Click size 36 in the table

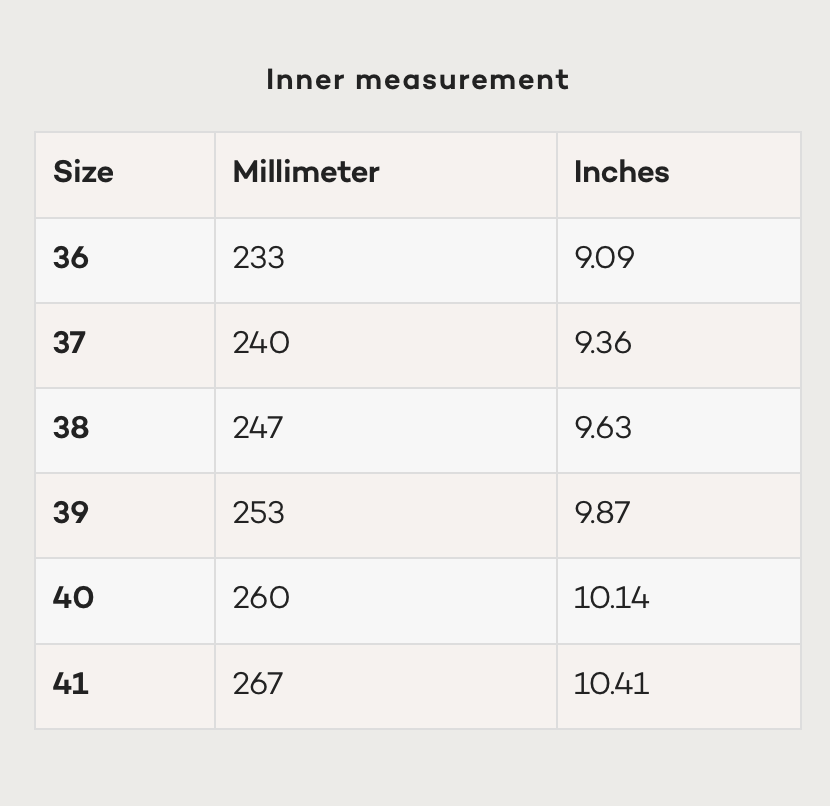71,258
